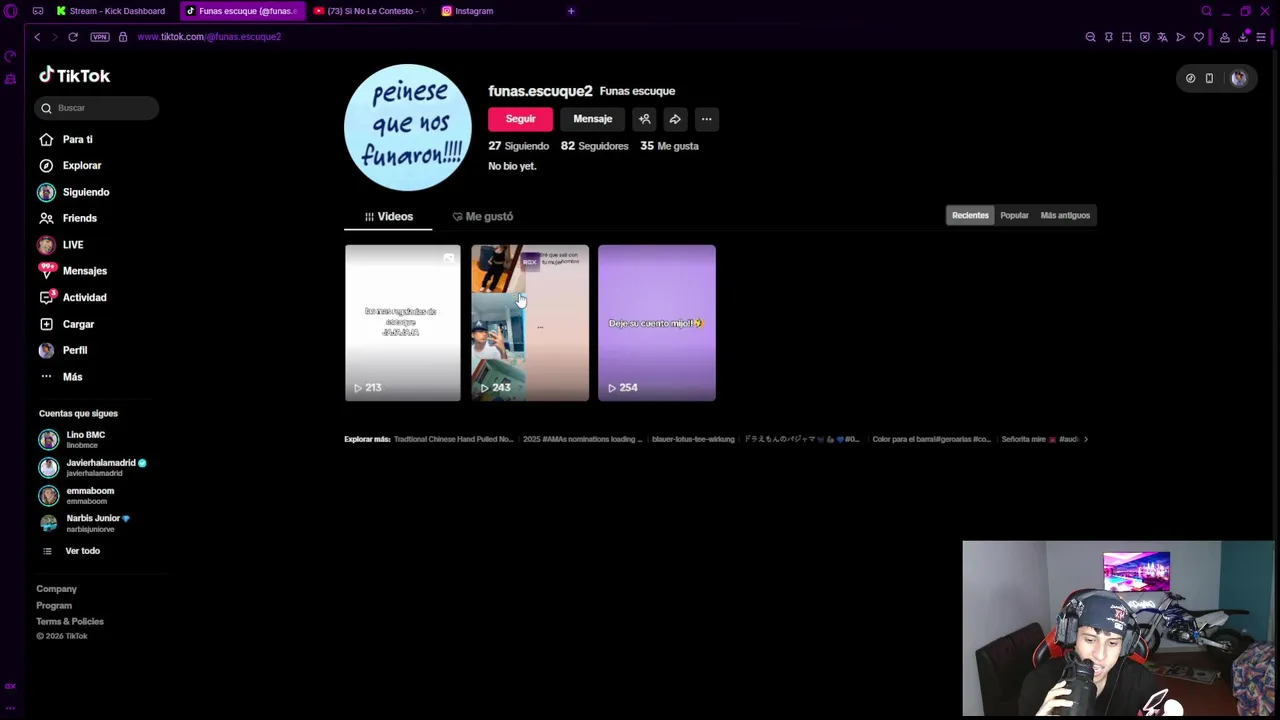Open the video with 254 views
This screenshot has height=720, width=1280.
coord(657,323)
